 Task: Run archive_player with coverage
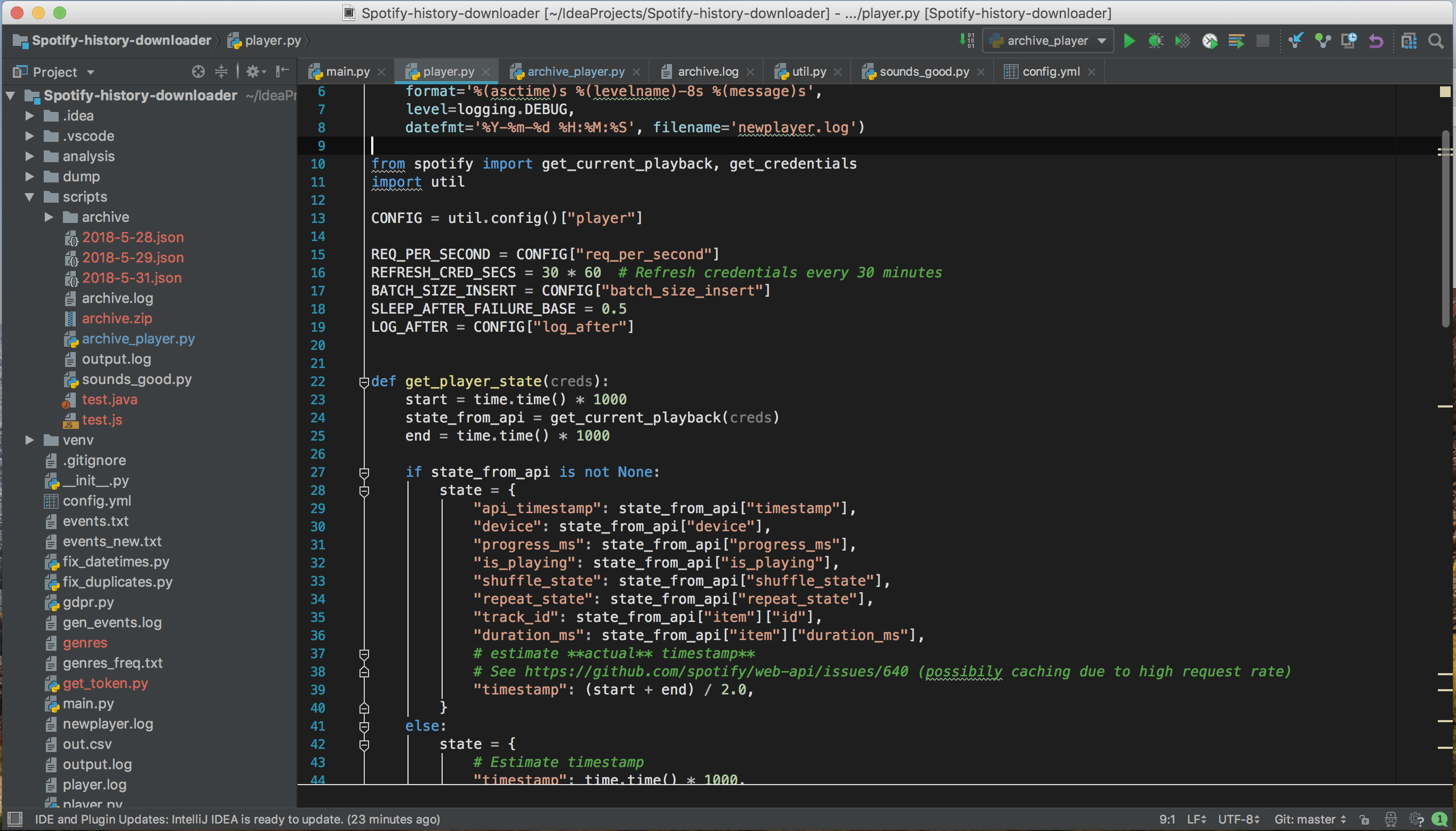click(1182, 41)
